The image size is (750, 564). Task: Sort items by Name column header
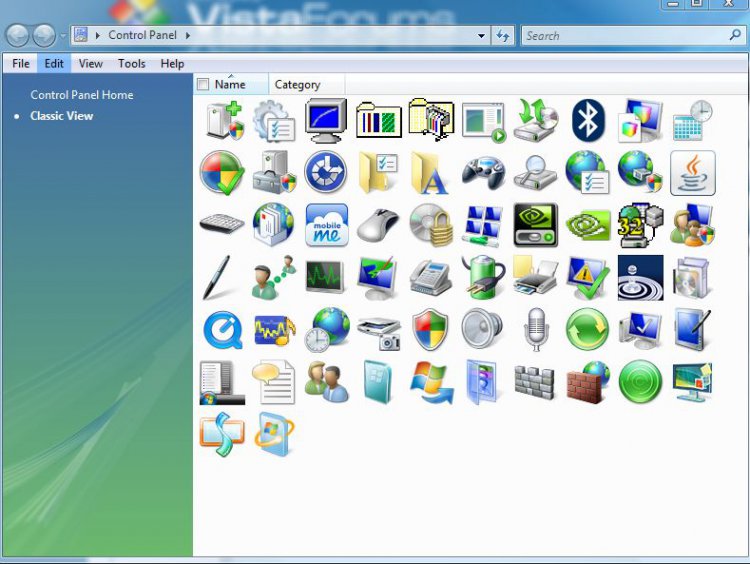[x=232, y=84]
